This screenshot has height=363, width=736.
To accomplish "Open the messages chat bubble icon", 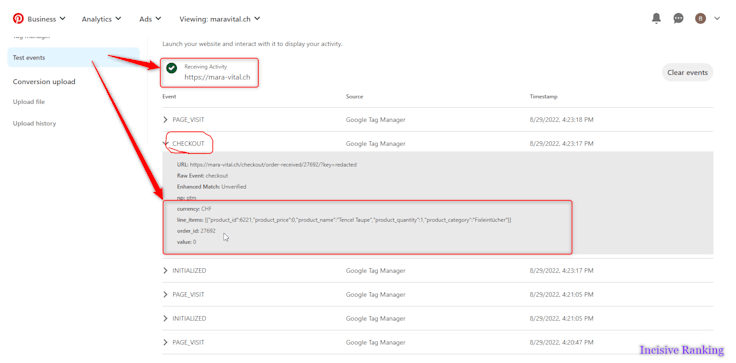I will 678,19.
